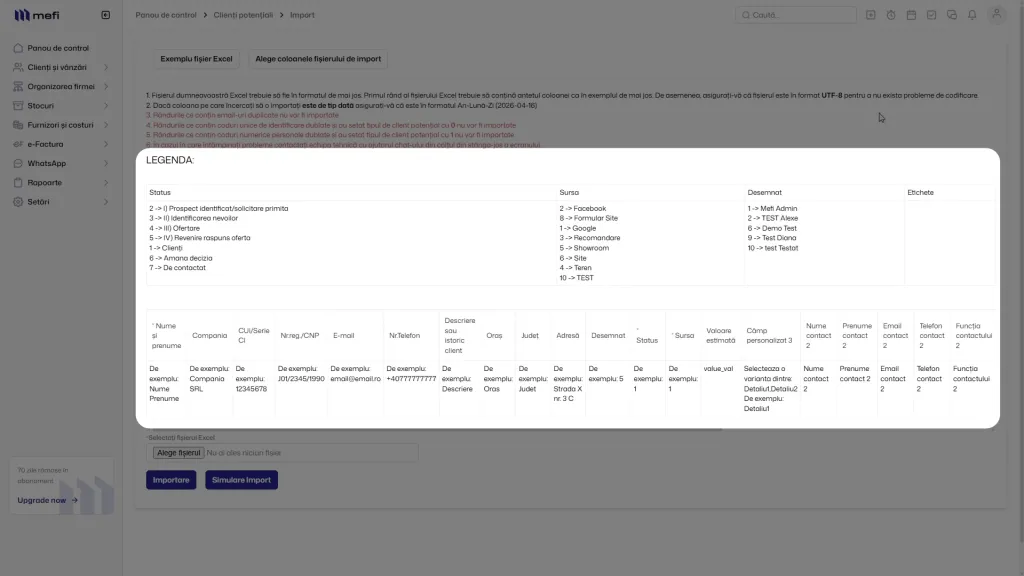
Task: Expand Setări submenu chevron
Action: tap(106, 202)
